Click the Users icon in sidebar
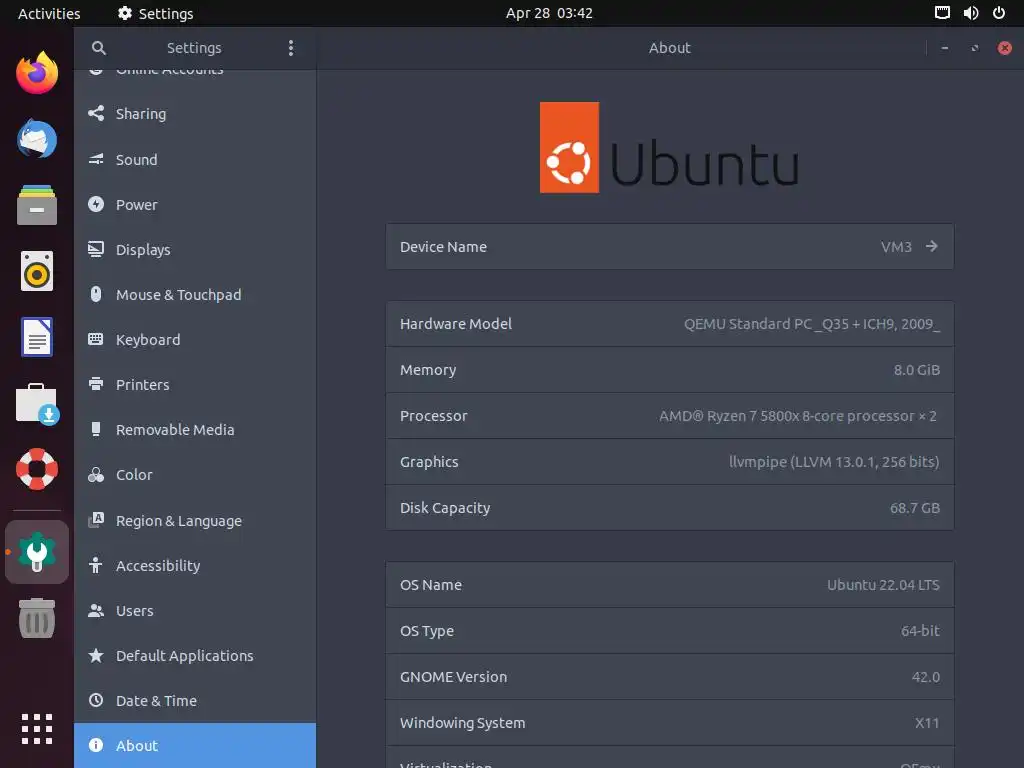 (x=96, y=611)
